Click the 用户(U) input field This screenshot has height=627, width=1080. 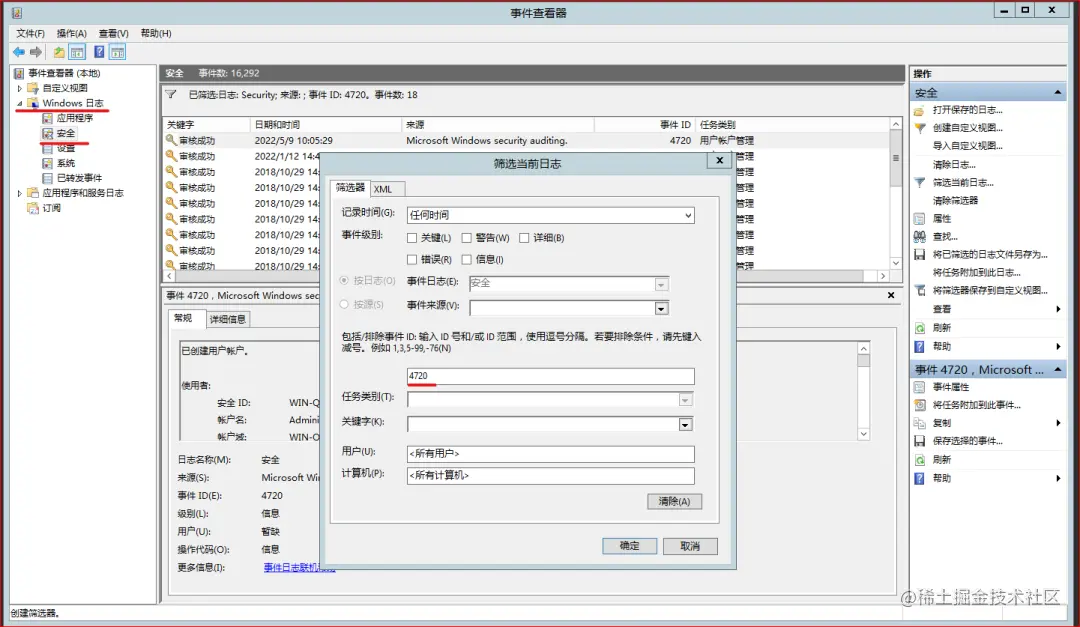click(x=550, y=453)
